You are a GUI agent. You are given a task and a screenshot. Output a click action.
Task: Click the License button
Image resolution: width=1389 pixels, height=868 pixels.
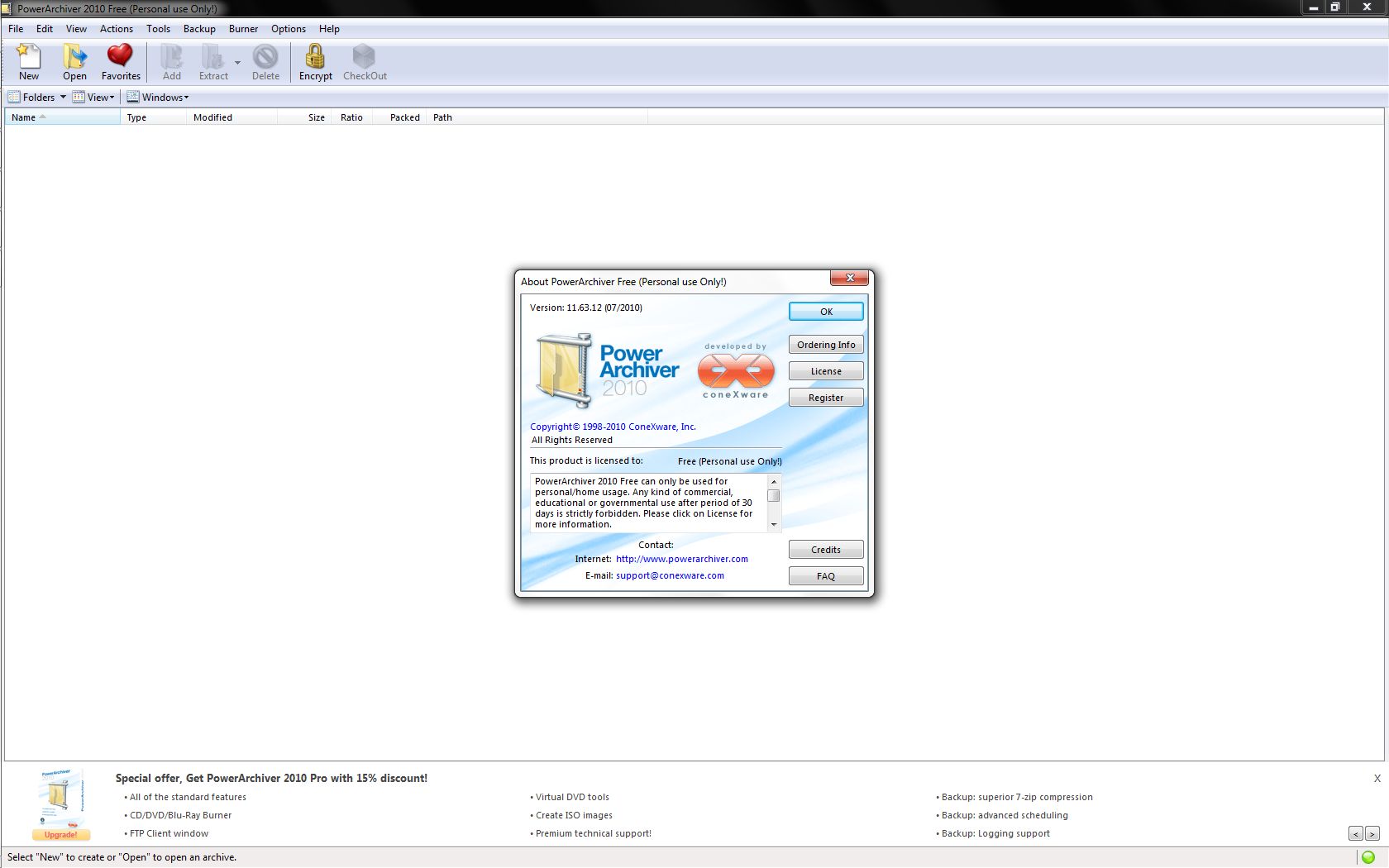click(x=826, y=371)
